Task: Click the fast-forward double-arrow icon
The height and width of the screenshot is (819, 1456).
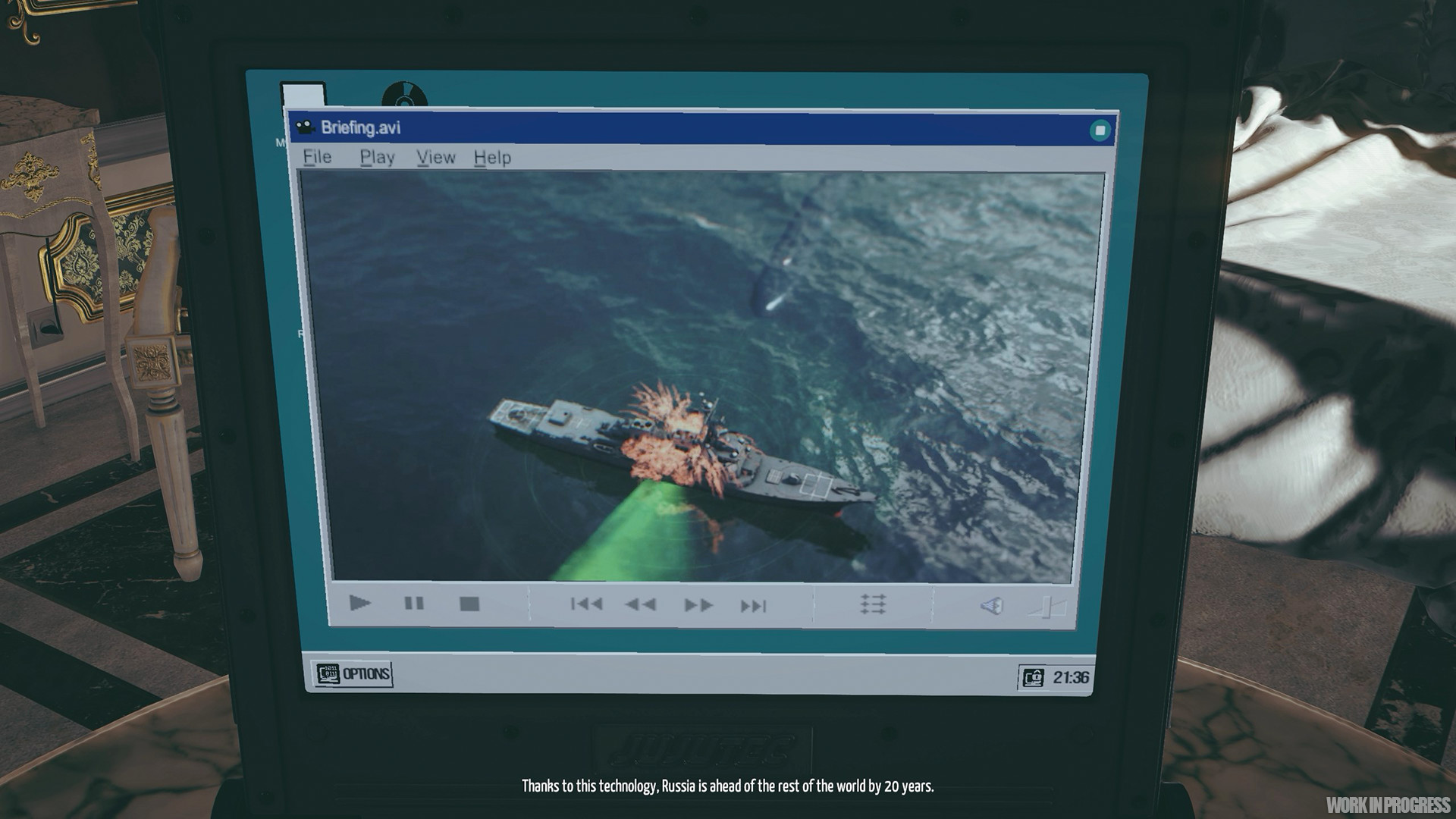Action: click(698, 605)
